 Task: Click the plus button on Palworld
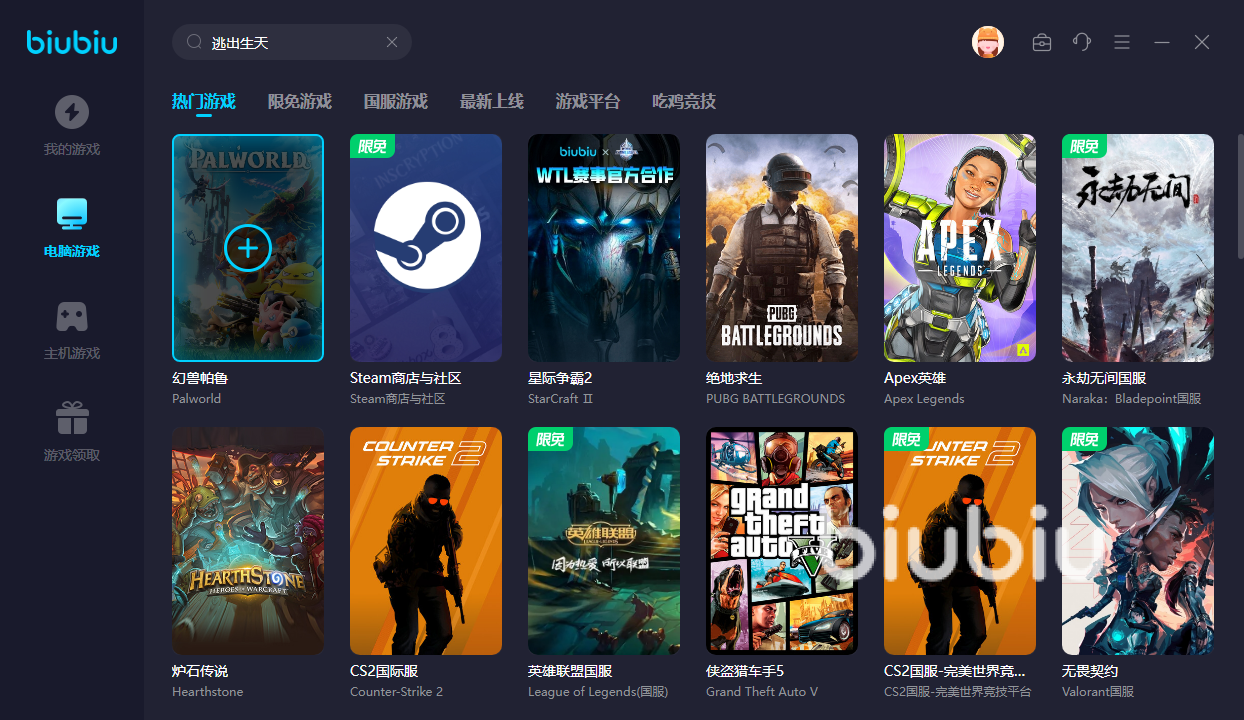248,248
